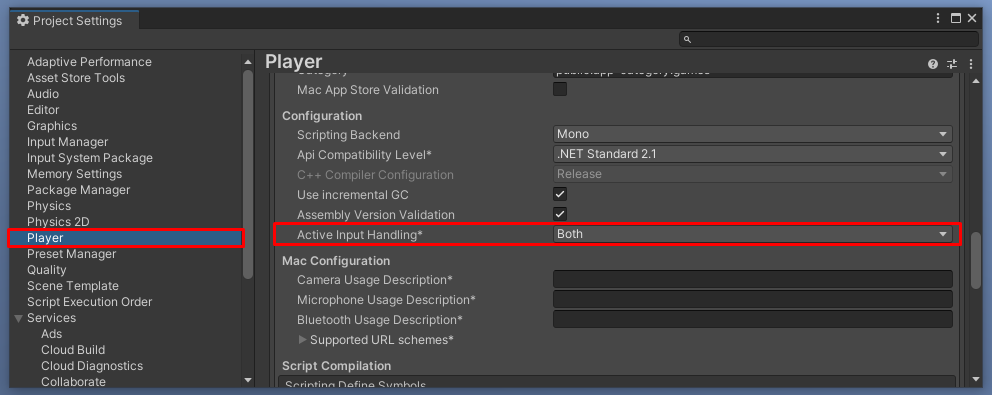Viewport: 992px width, 395px height.
Task: Click Camera Usage Description text field
Action: [752, 279]
